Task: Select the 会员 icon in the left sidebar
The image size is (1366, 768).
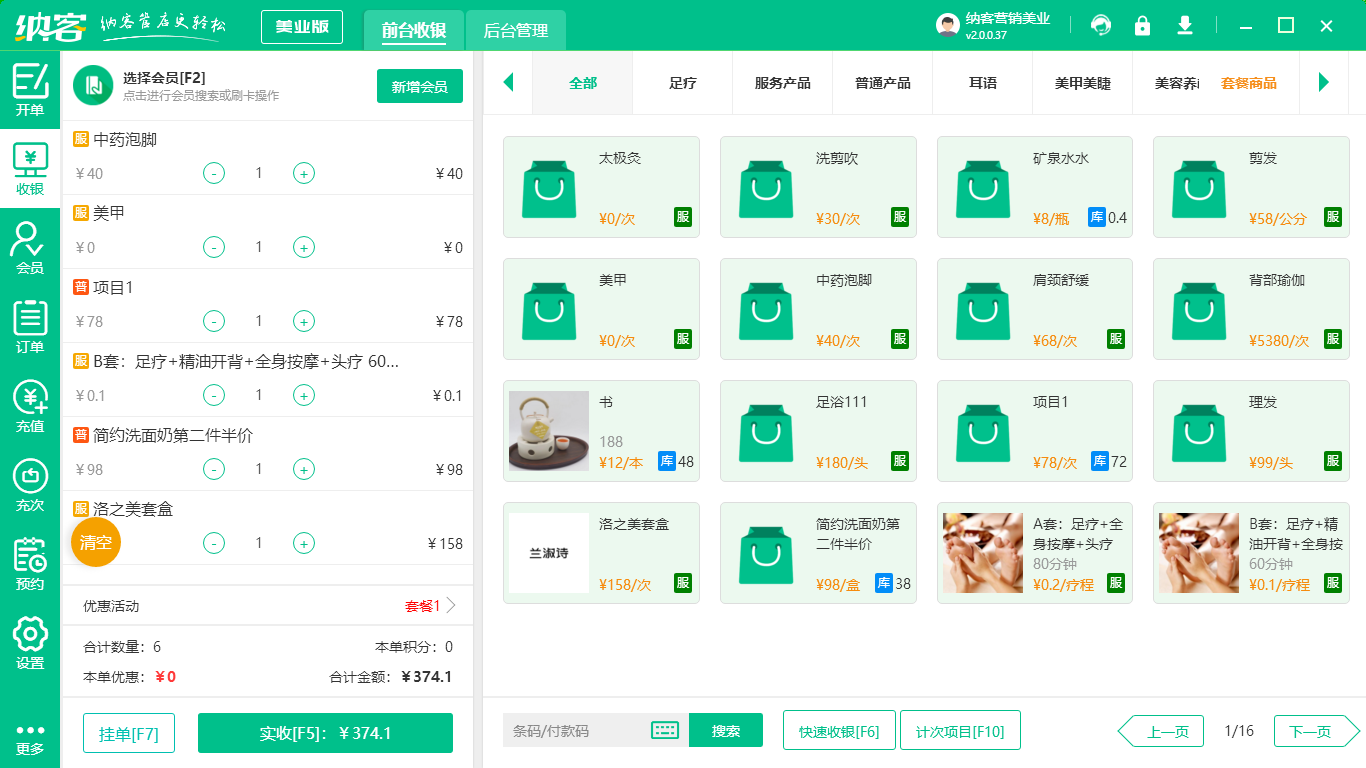Action: click(29, 245)
